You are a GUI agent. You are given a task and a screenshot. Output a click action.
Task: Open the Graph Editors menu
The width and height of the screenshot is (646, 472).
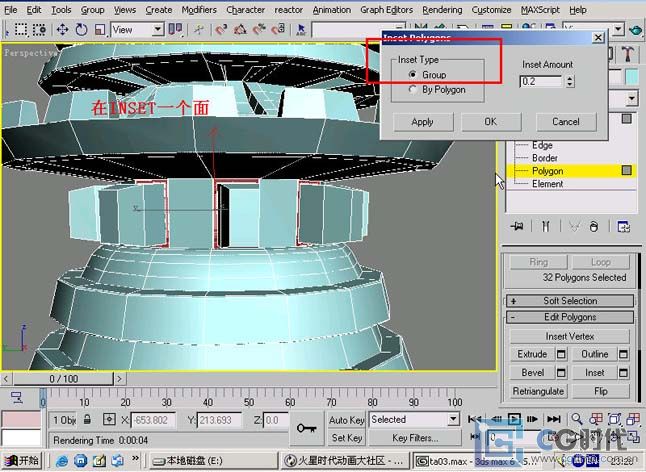(386, 9)
